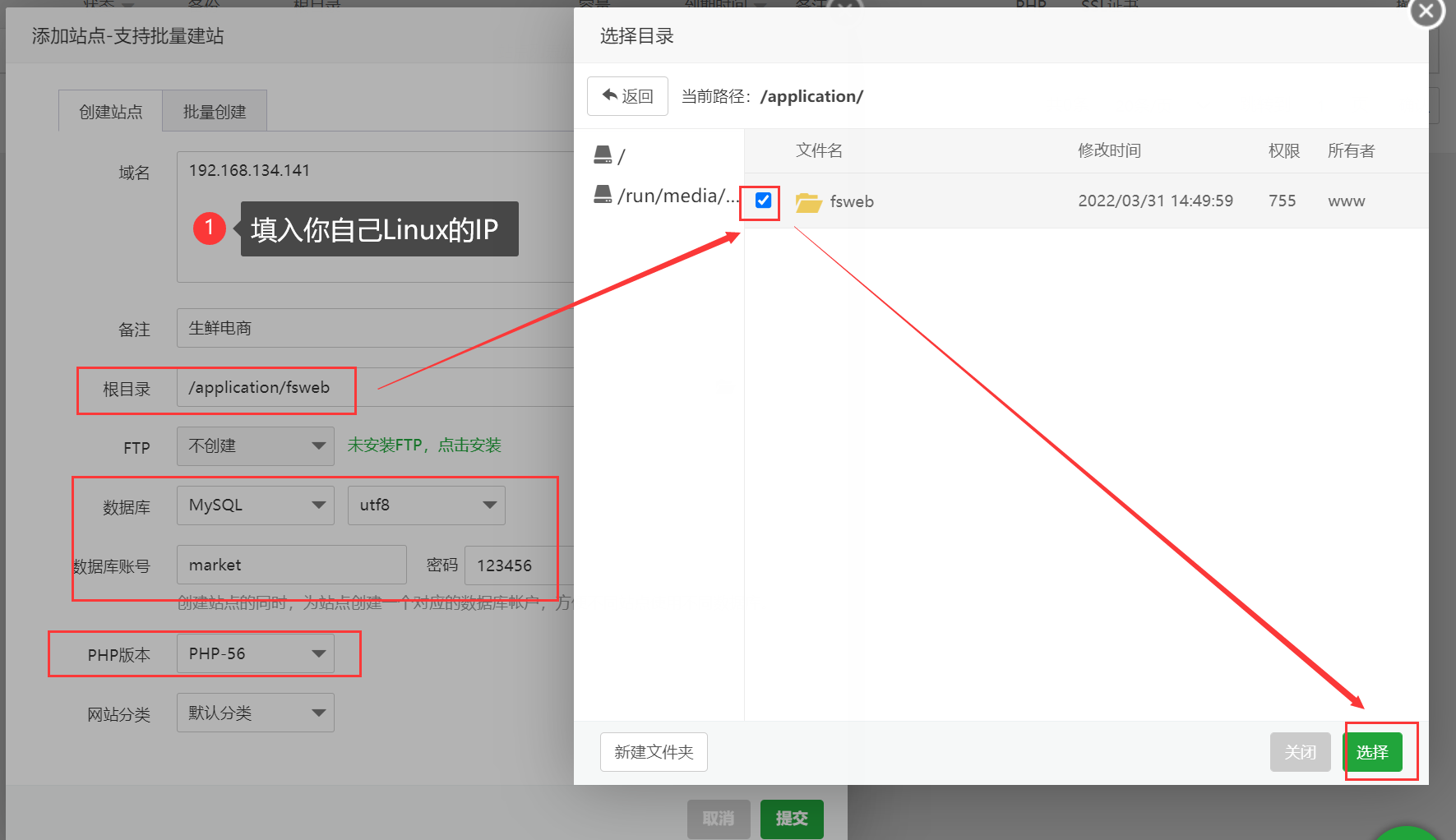This screenshot has height=840, width=1456.
Task: Click the www owner value
Action: 1346,201
